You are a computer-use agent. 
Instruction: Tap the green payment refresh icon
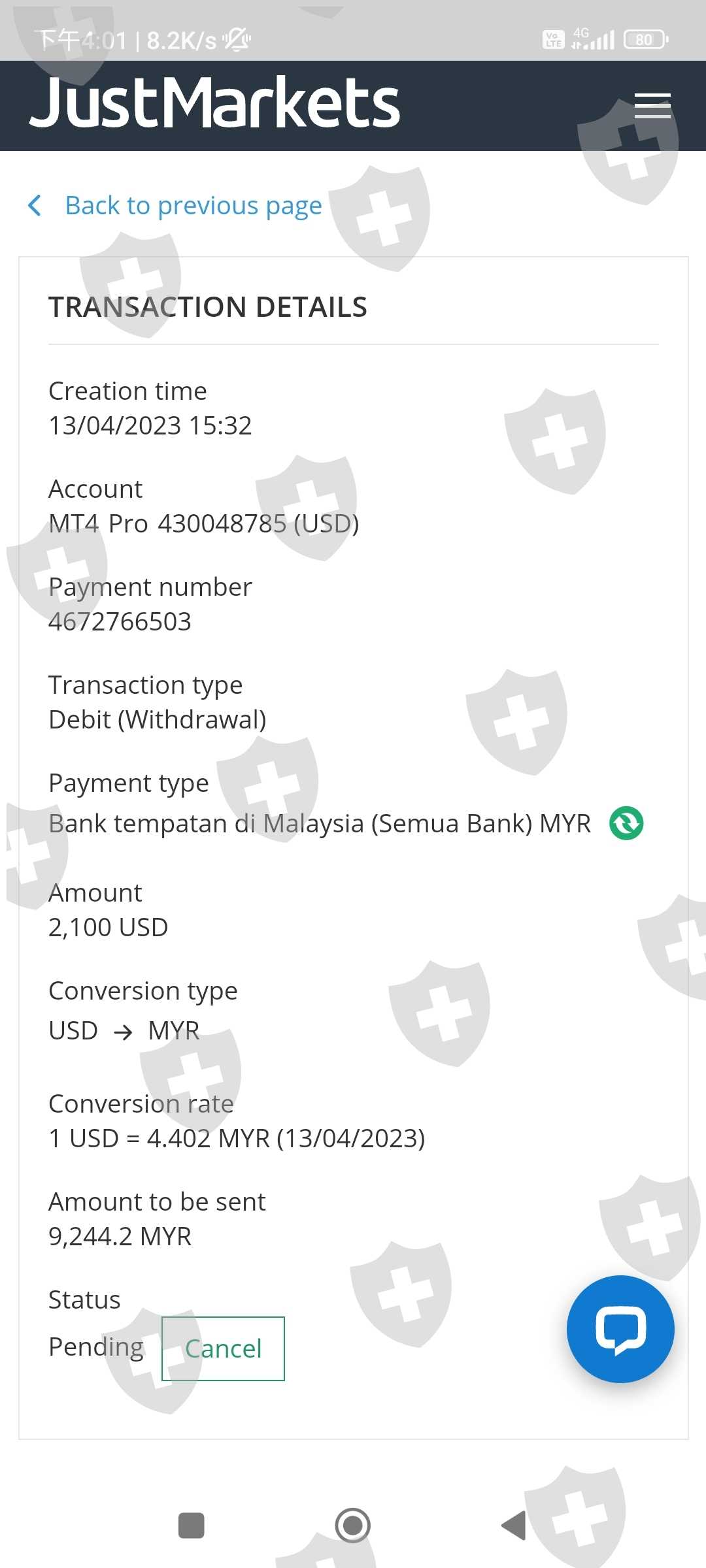coord(626,823)
